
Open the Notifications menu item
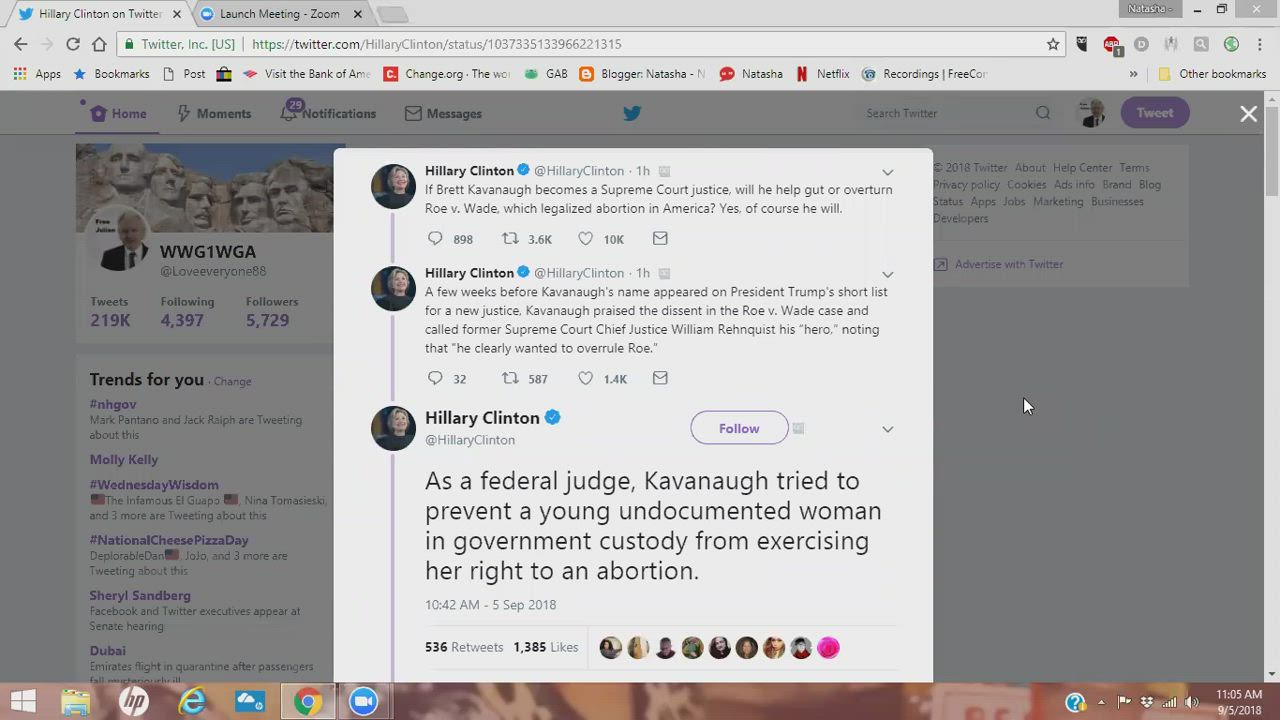point(328,113)
